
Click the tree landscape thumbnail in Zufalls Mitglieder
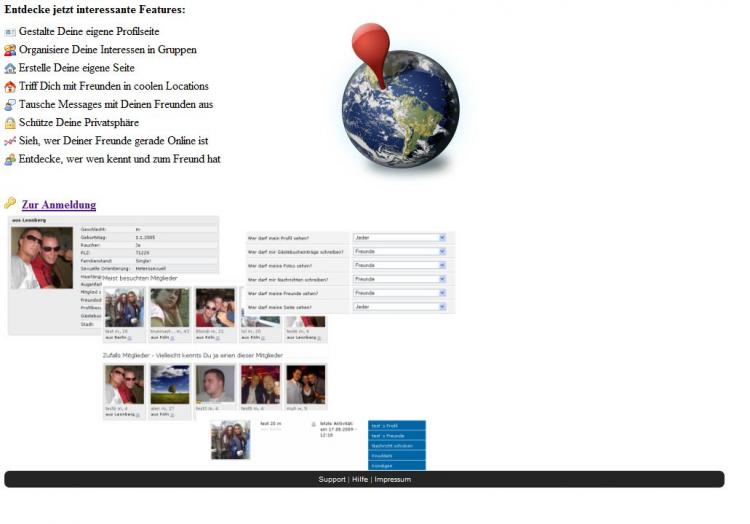(170, 384)
